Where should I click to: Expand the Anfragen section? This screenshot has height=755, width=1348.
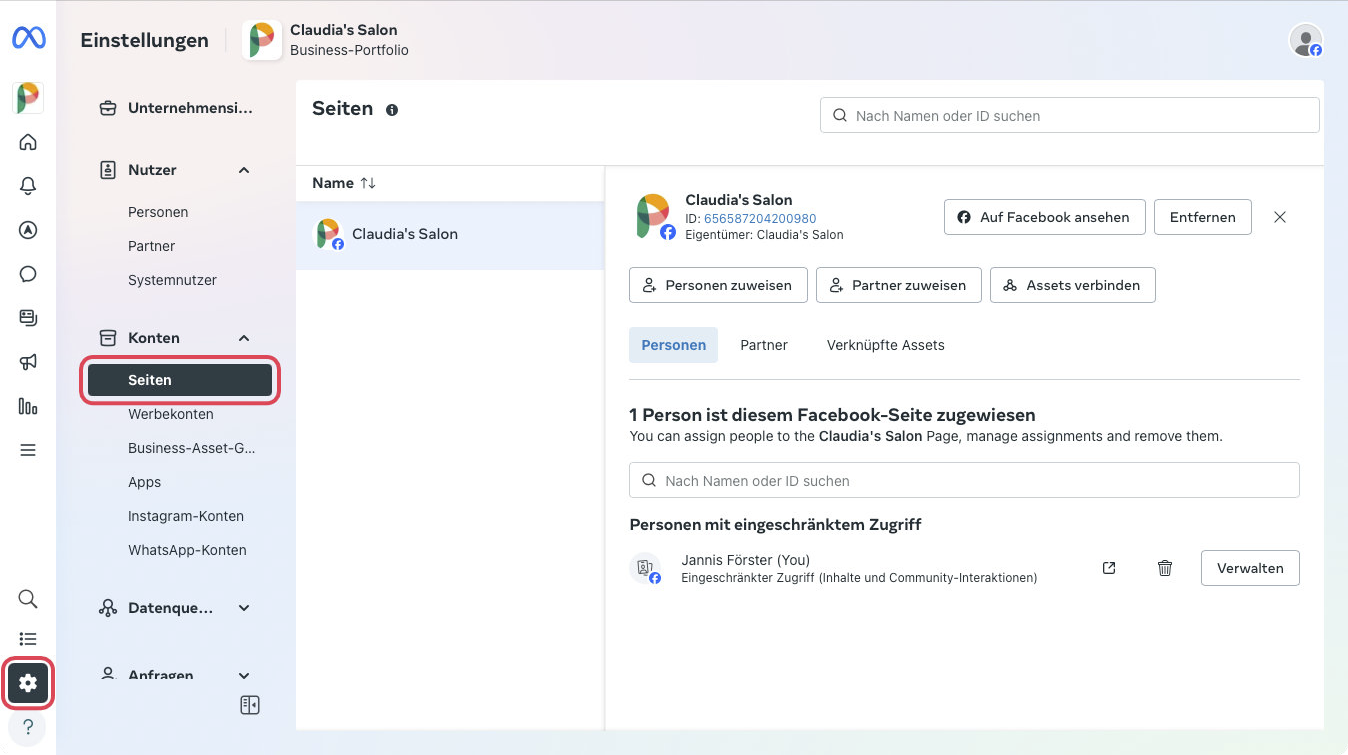(244, 676)
